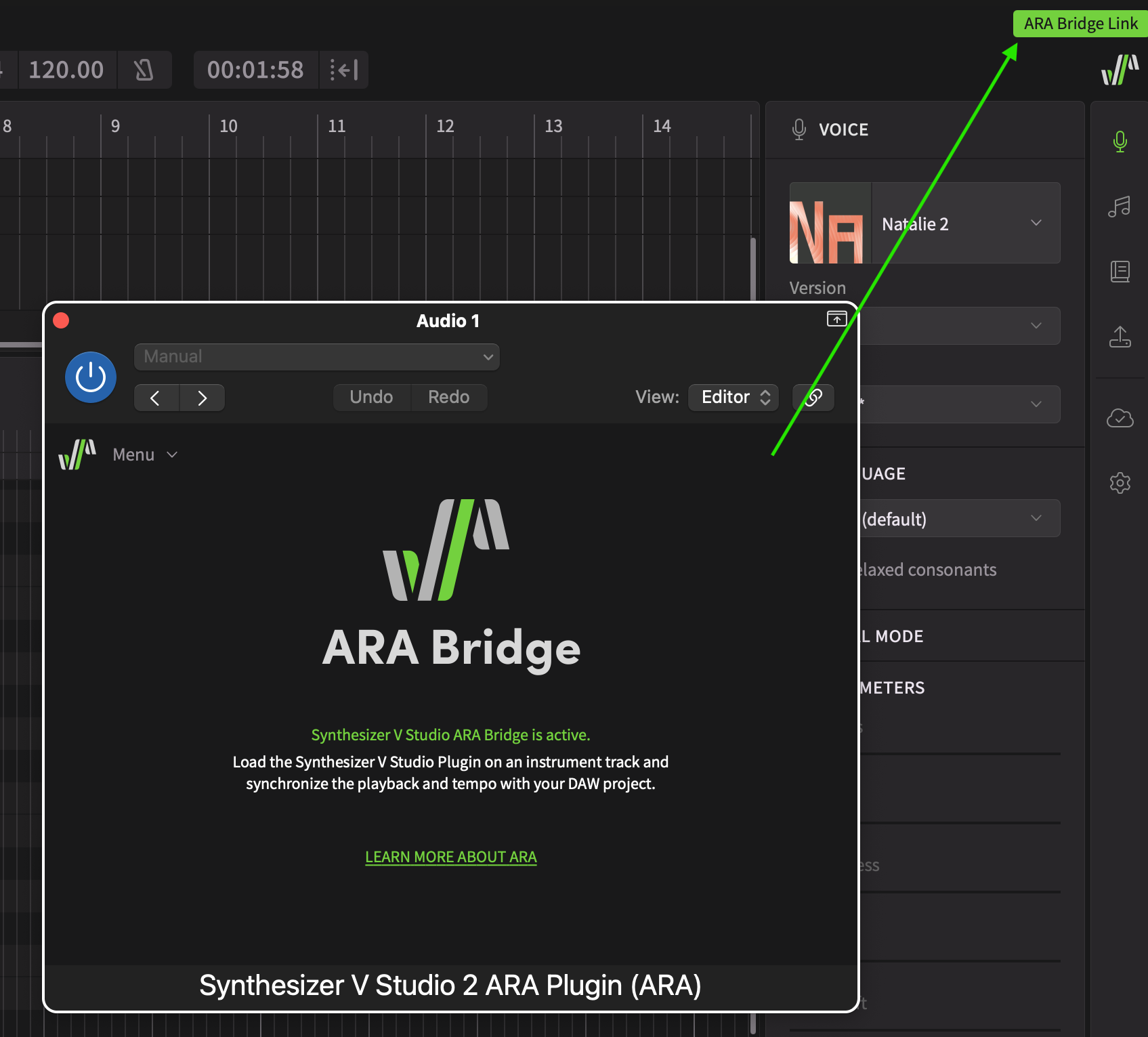The height and width of the screenshot is (1037, 1148).
Task: Click the bar 12 marker on the timeline ruler
Action: pos(445,126)
